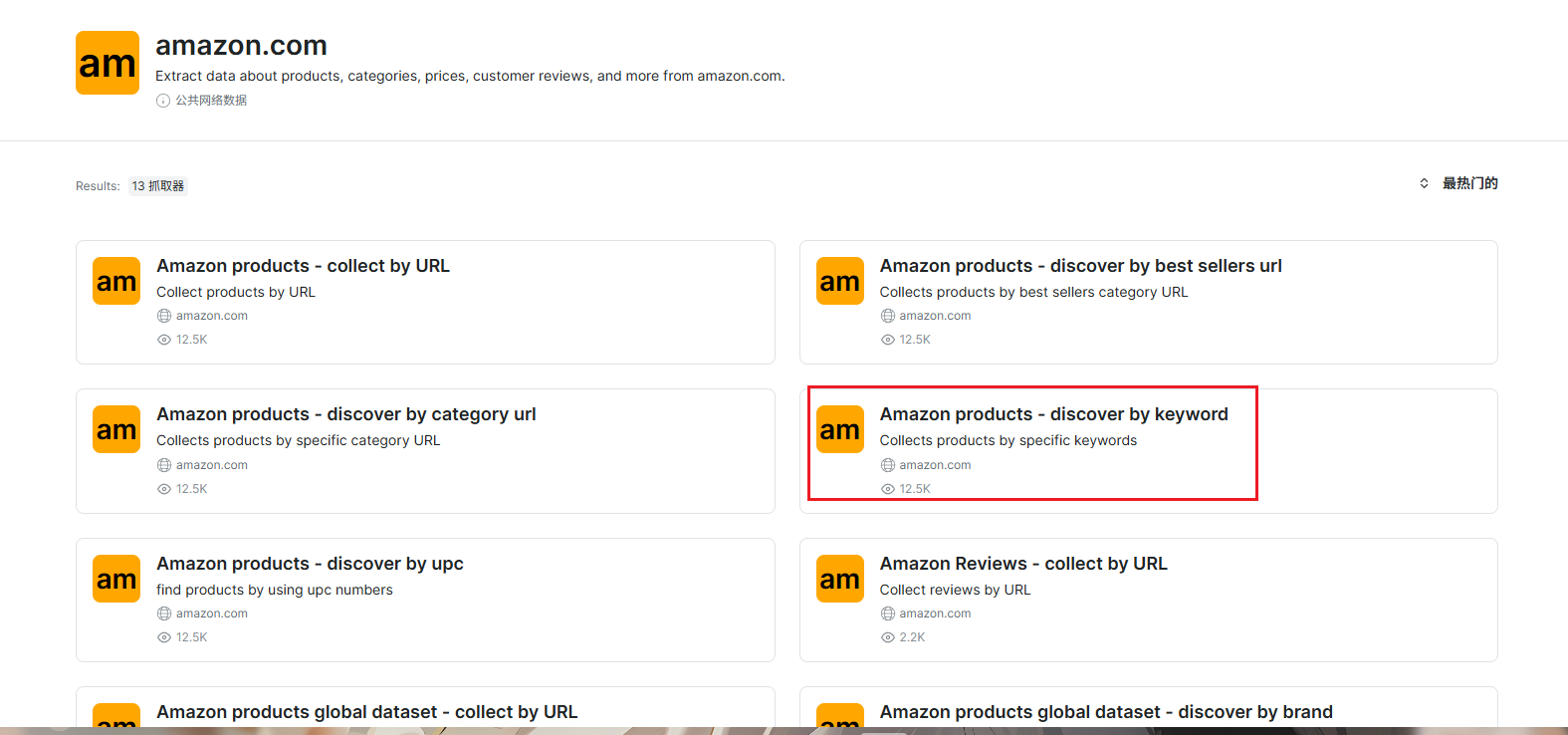Click eye icon in discover by keyword card
The height and width of the screenshot is (735, 1568).
click(x=888, y=489)
